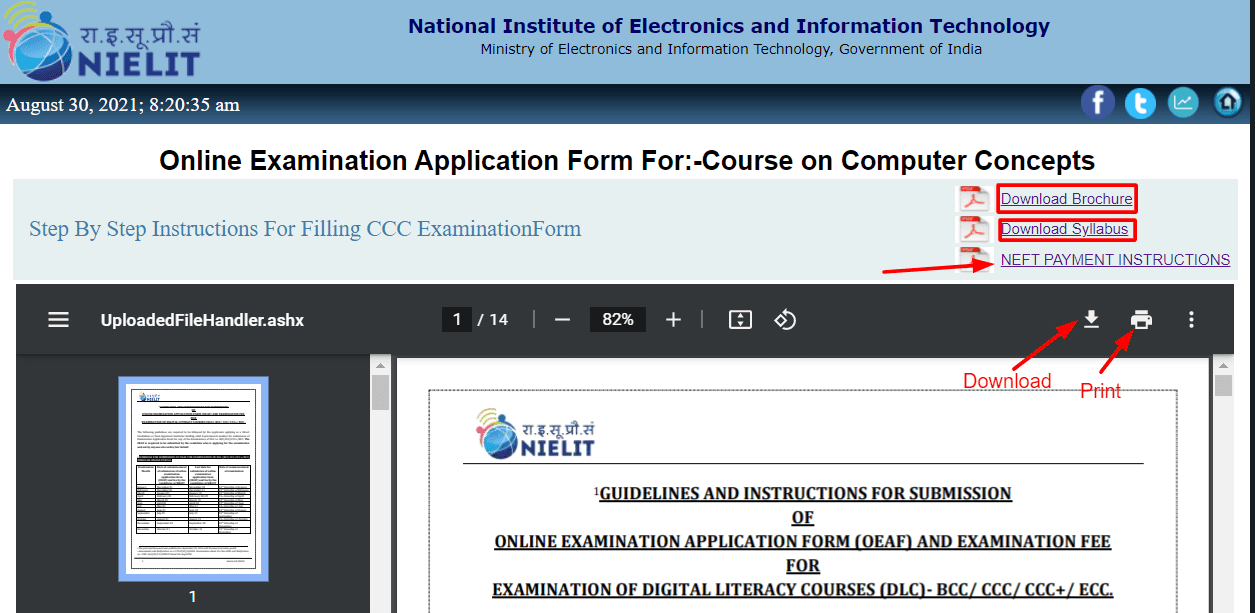Click the print icon in the PDF toolbar
Viewport: 1255px width, 613px height.
click(x=1141, y=319)
